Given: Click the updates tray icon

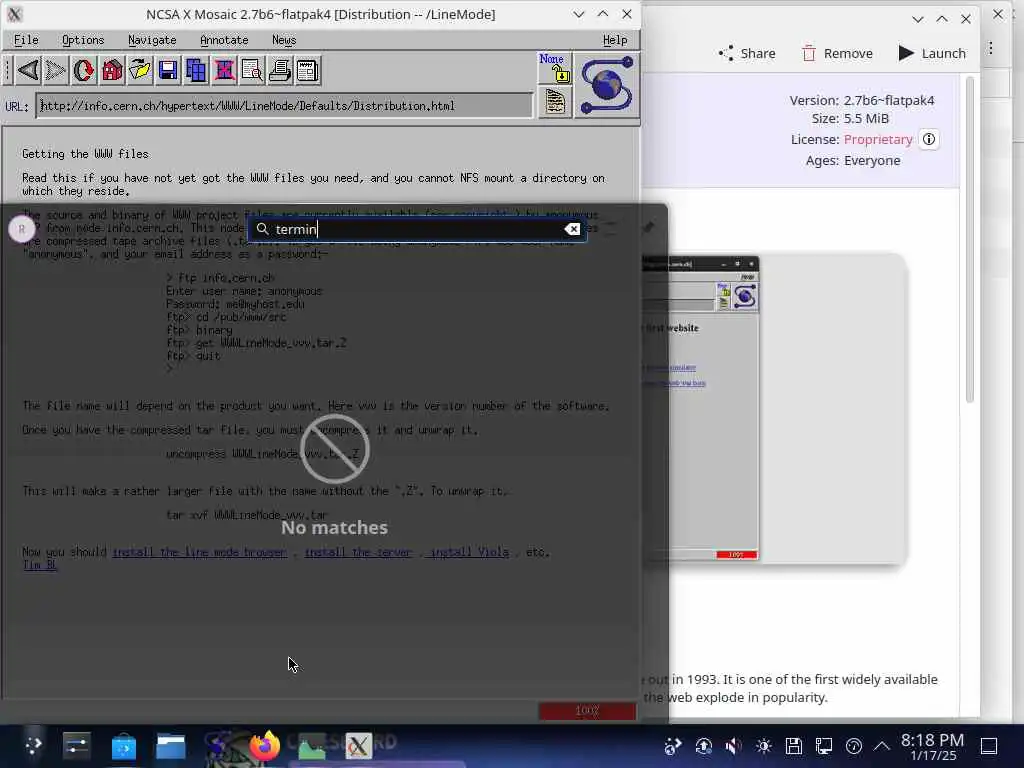Looking at the screenshot, I should click(703, 746).
